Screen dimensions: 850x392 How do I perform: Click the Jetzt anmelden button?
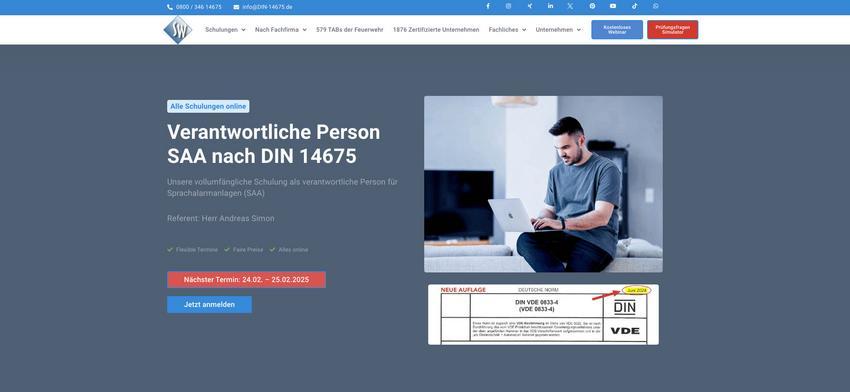(209, 305)
